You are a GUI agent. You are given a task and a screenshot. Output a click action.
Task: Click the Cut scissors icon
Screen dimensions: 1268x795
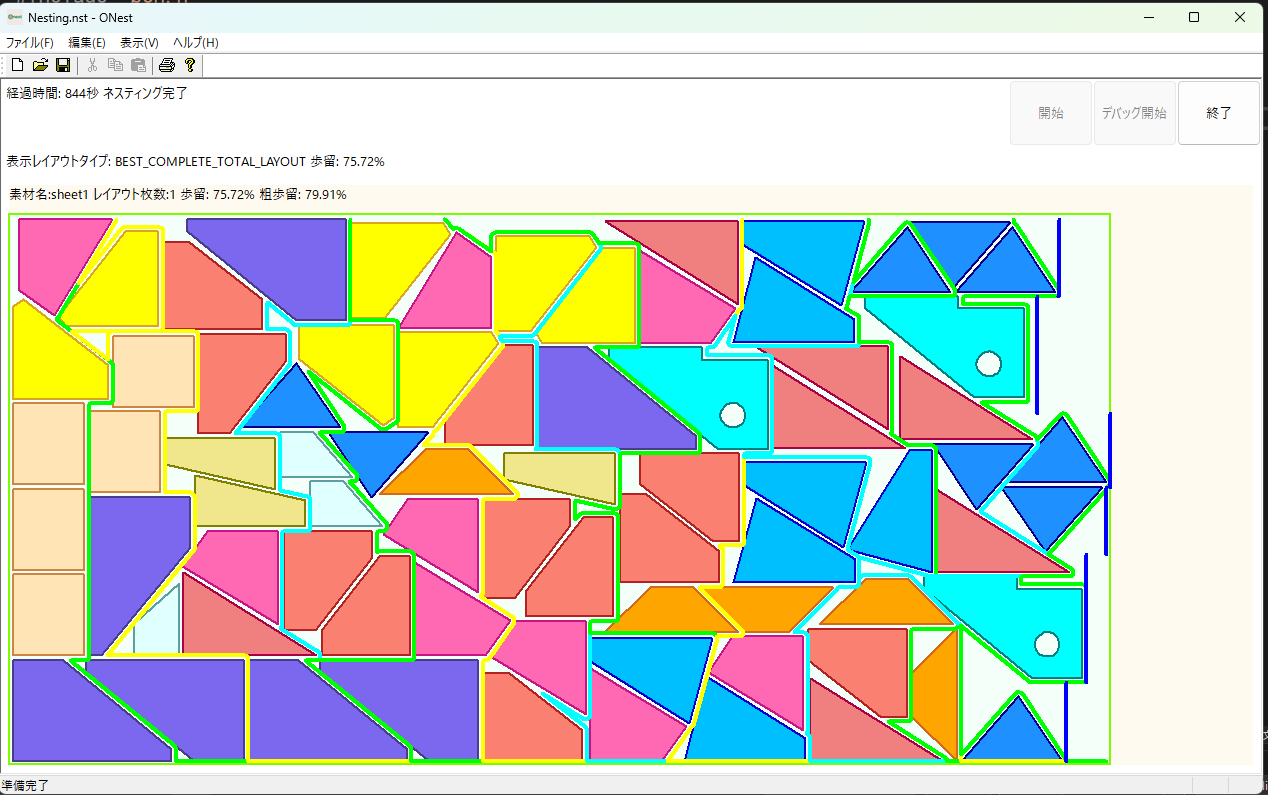tap(92, 66)
